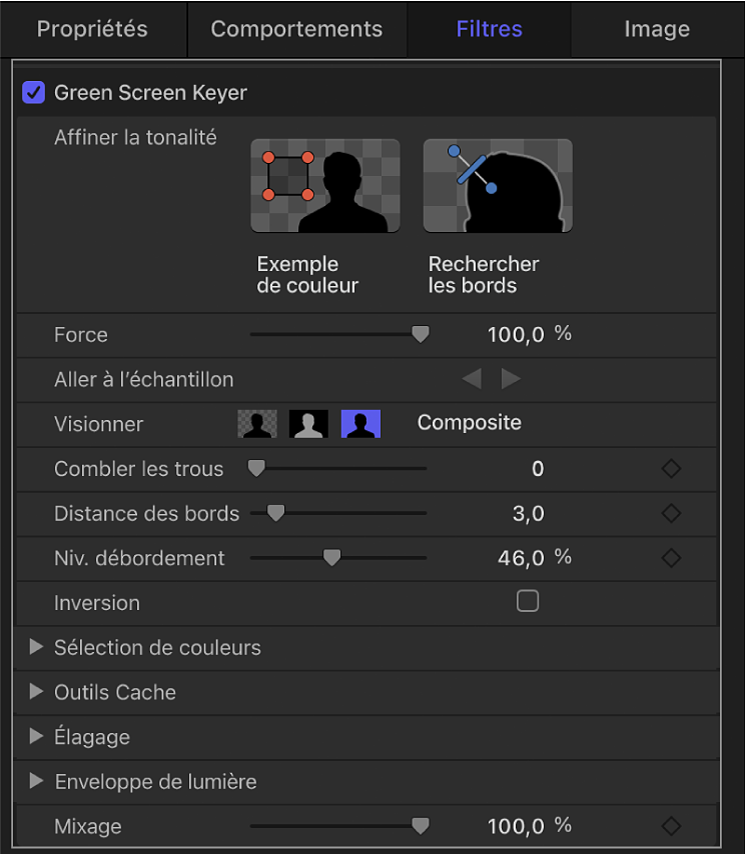
Task: Add keyframe for Distance des bords
Action: 670,513
